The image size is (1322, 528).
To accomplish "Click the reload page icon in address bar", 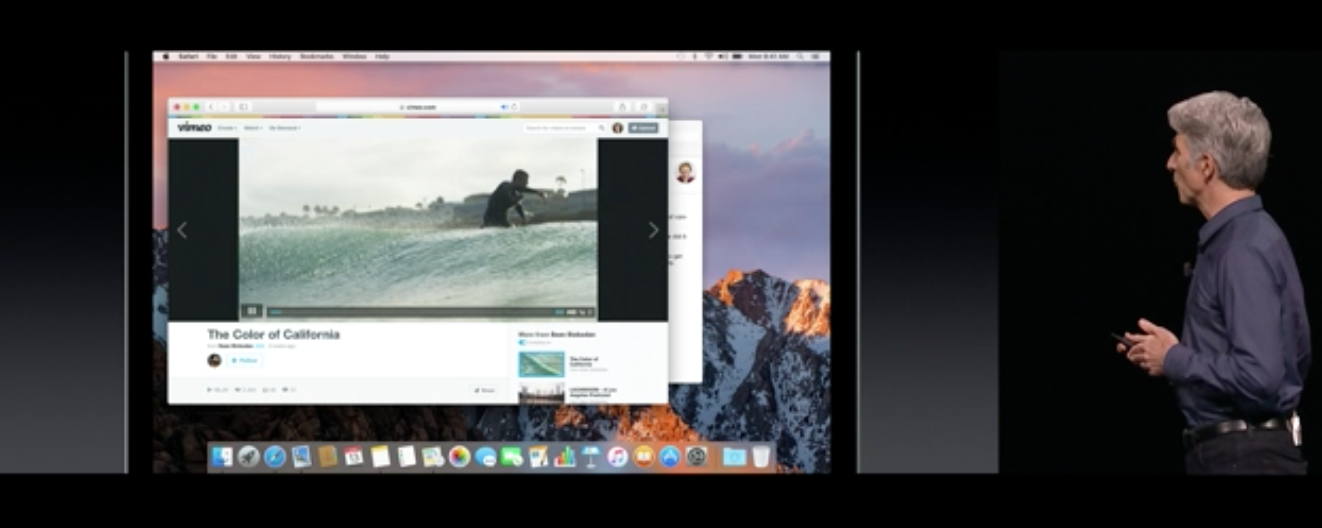I will click(514, 106).
